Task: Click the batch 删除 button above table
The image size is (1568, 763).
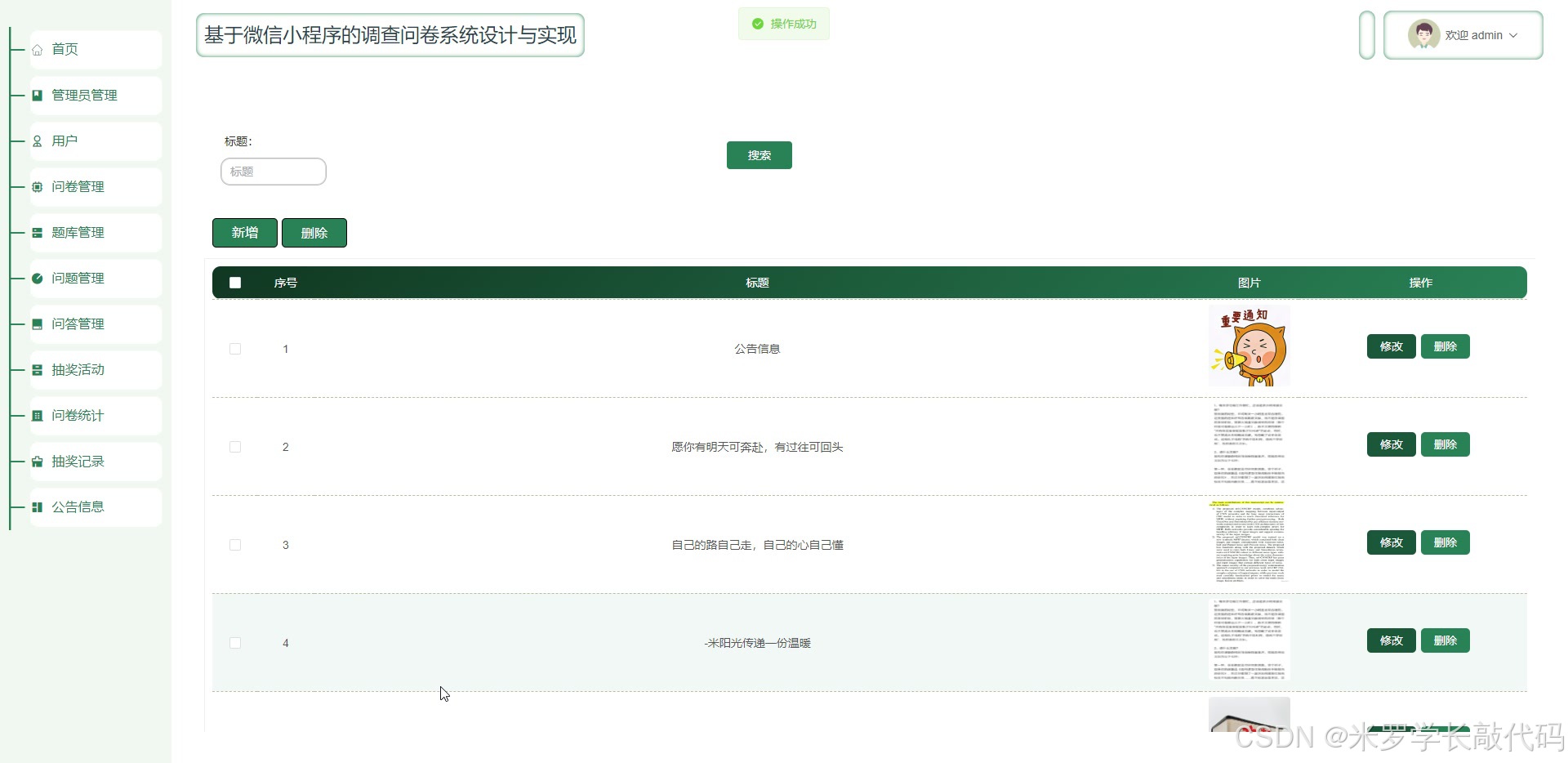Action: coord(314,233)
